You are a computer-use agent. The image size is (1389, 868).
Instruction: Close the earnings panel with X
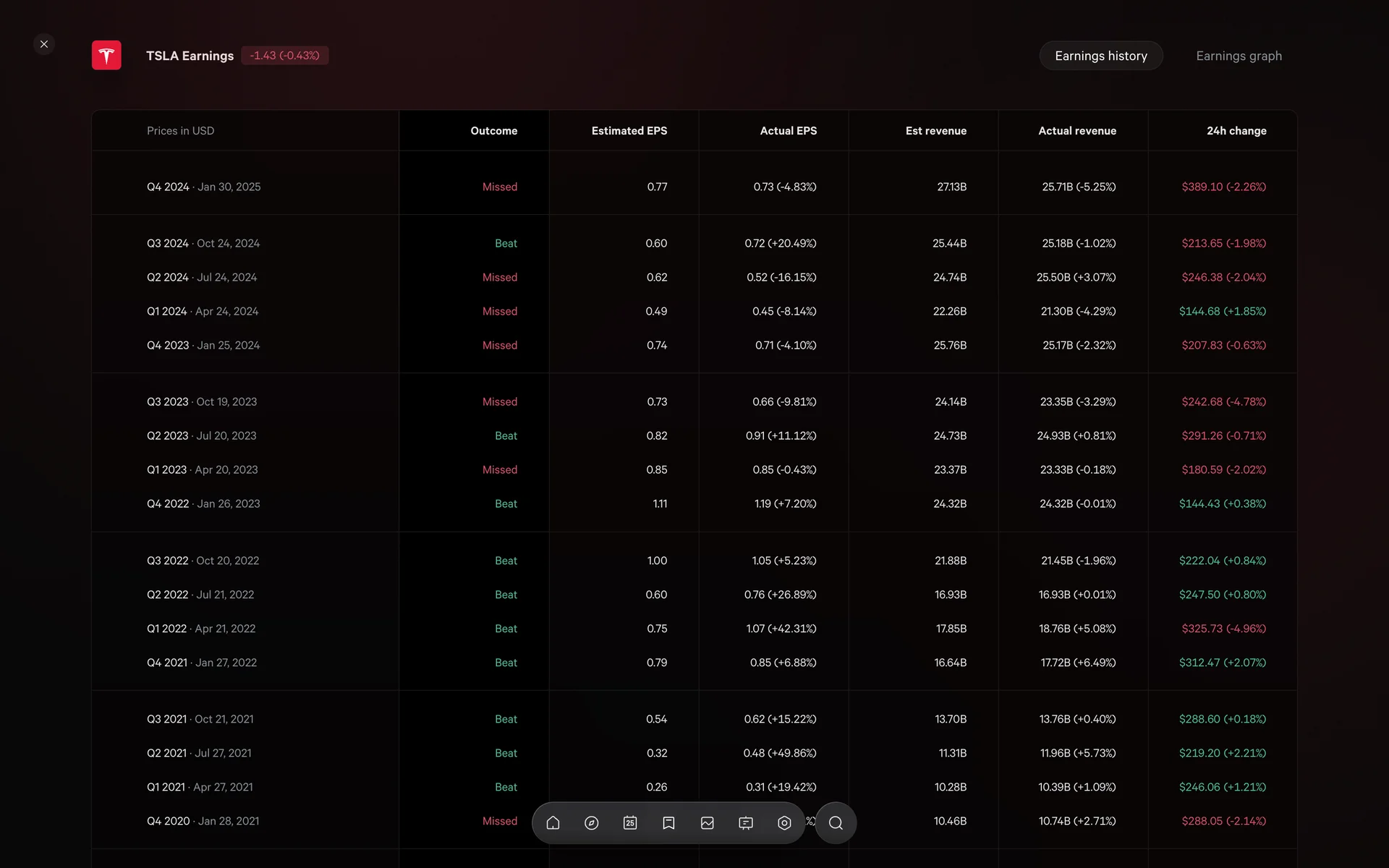point(44,44)
